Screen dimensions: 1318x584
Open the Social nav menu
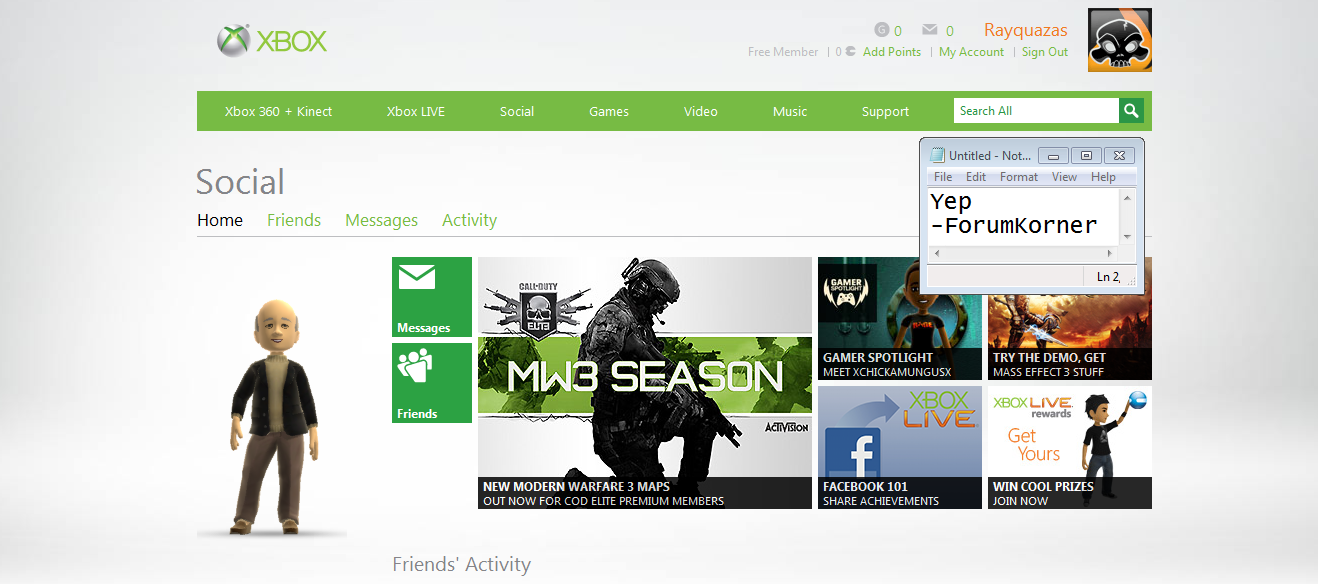[517, 111]
